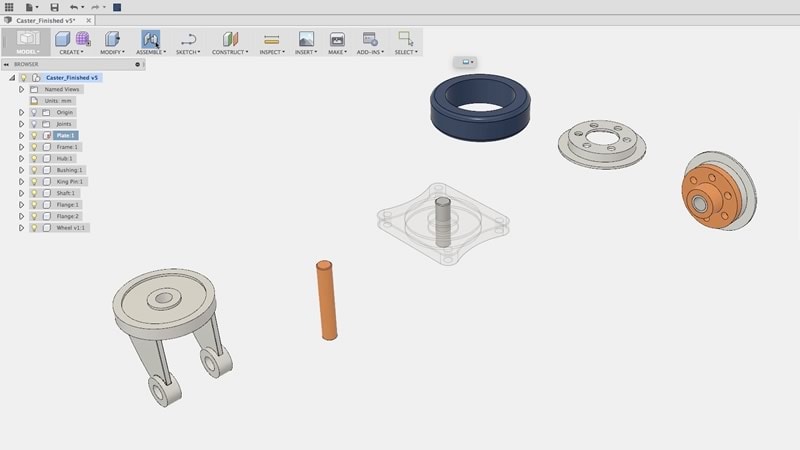This screenshot has height=450, width=800.
Task: Select the Sketch line-arc icon
Action: tap(188, 39)
